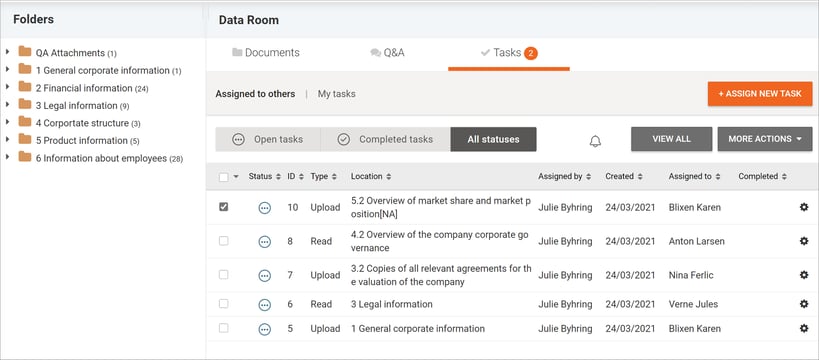819x360 pixels.
Task: Click status icon of task 6
Action: [x=265, y=304]
